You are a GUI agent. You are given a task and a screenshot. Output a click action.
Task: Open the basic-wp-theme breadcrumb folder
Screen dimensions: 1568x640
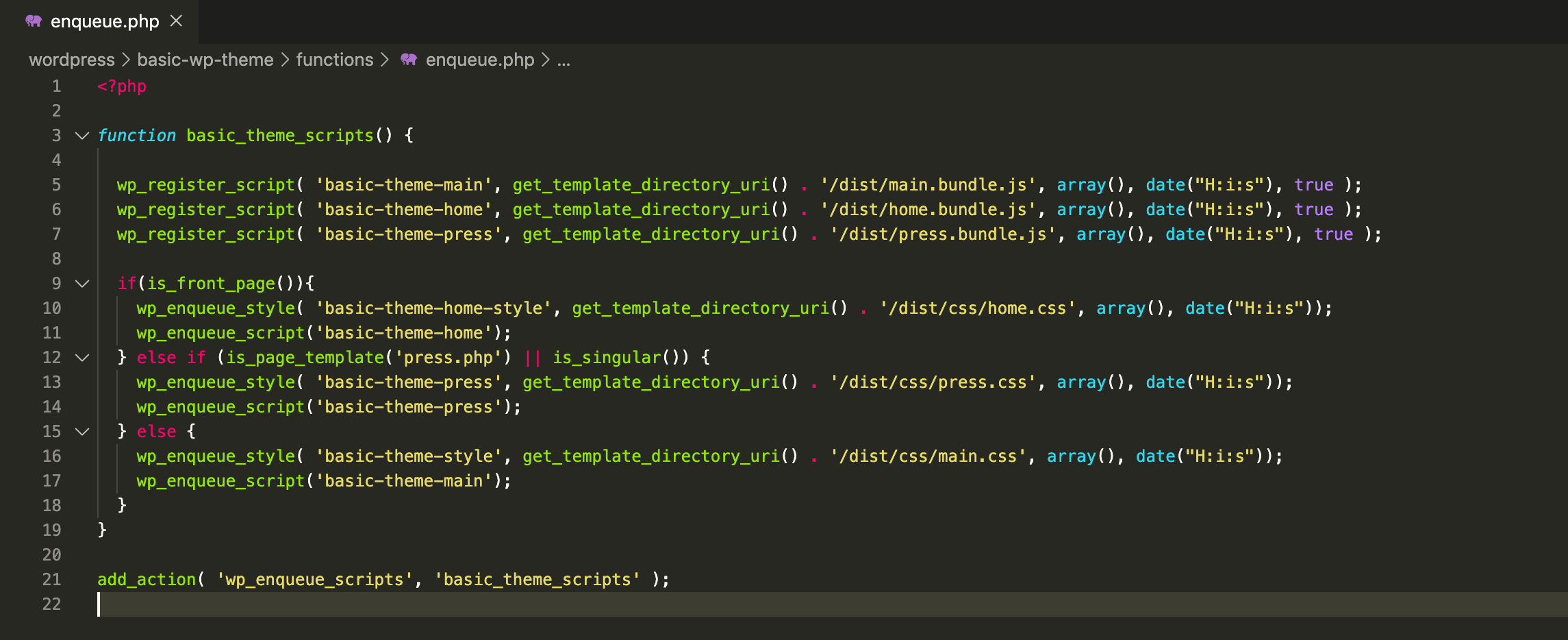pos(205,60)
